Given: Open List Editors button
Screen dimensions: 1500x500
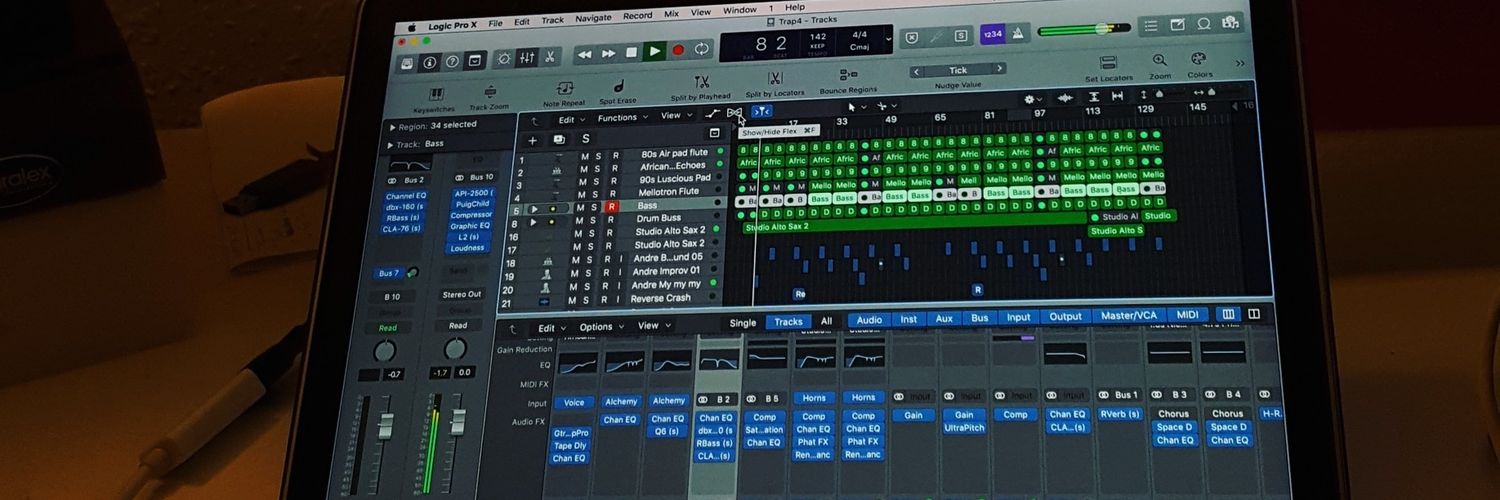Looking at the screenshot, I should [1151, 26].
